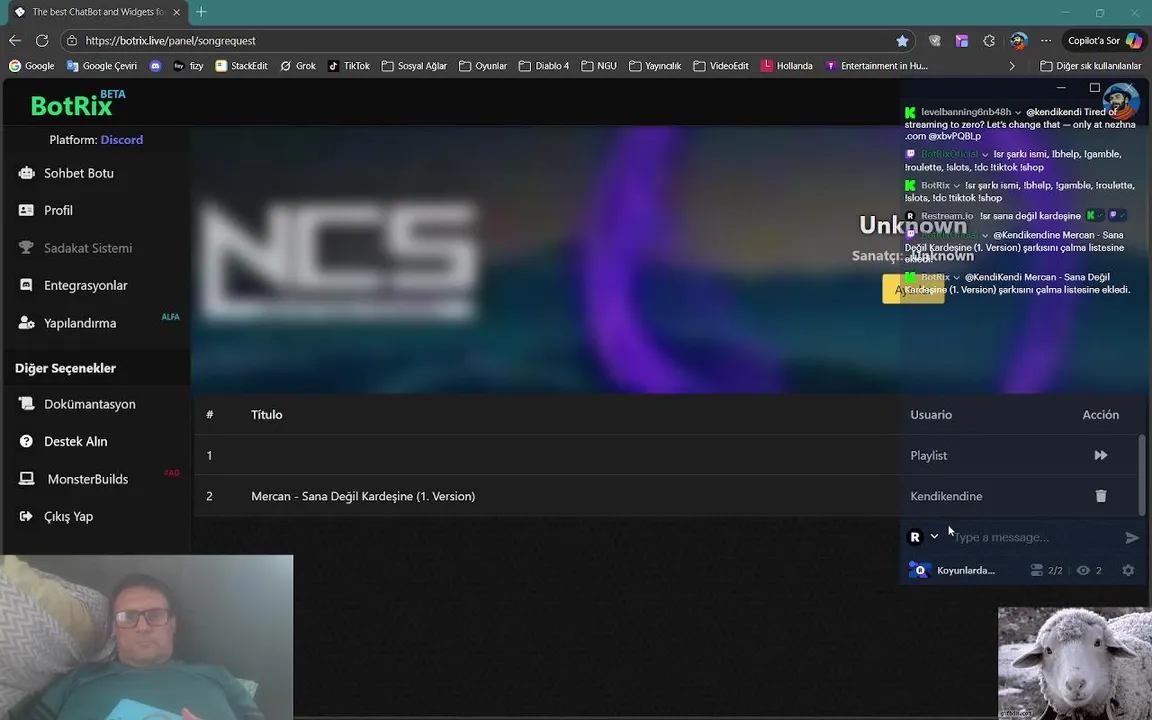The height and width of the screenshot is (720, 1152).
Task: Open the browser profile avatar
Action: tap(1018, 40)
